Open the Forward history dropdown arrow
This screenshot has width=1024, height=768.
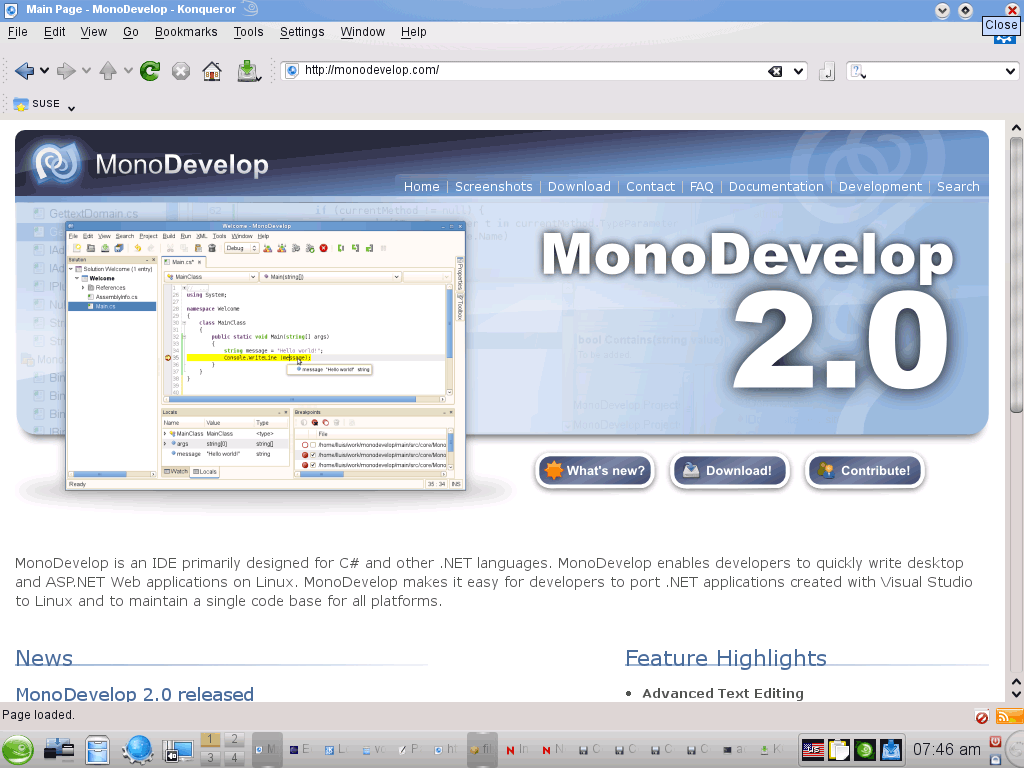(x=86, y=71)
